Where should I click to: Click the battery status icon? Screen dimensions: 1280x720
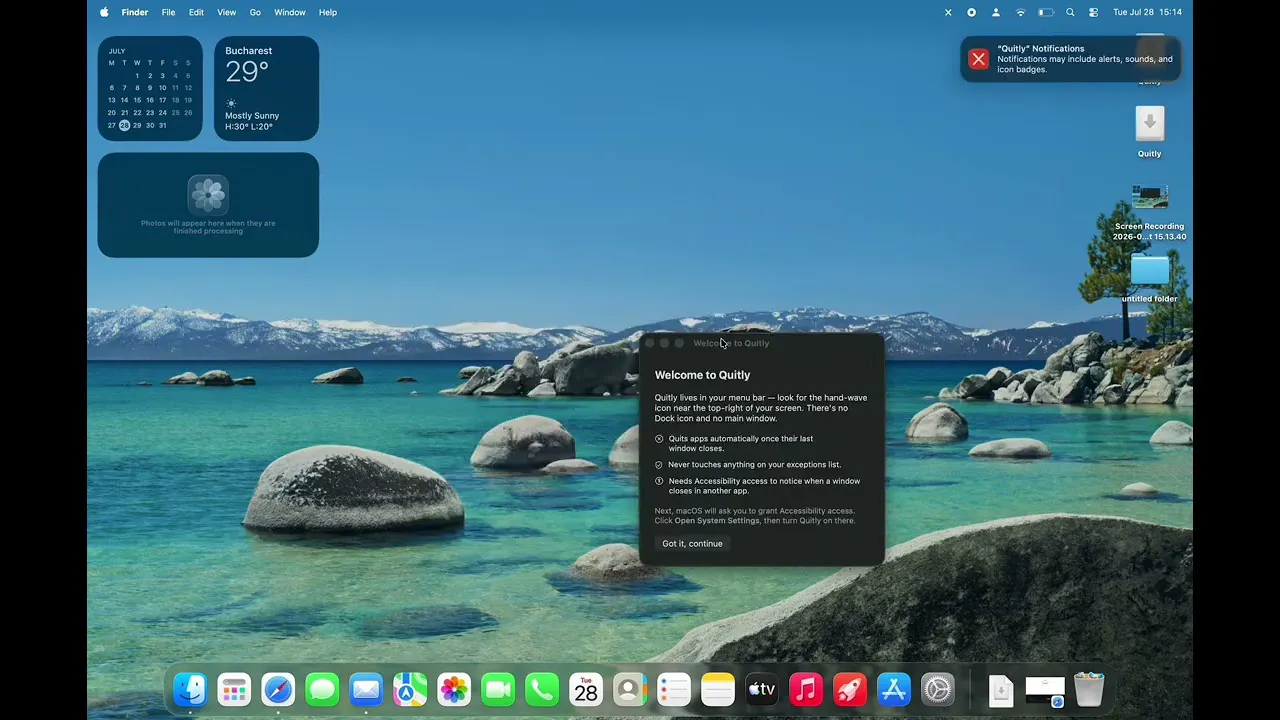(1045, 12)
